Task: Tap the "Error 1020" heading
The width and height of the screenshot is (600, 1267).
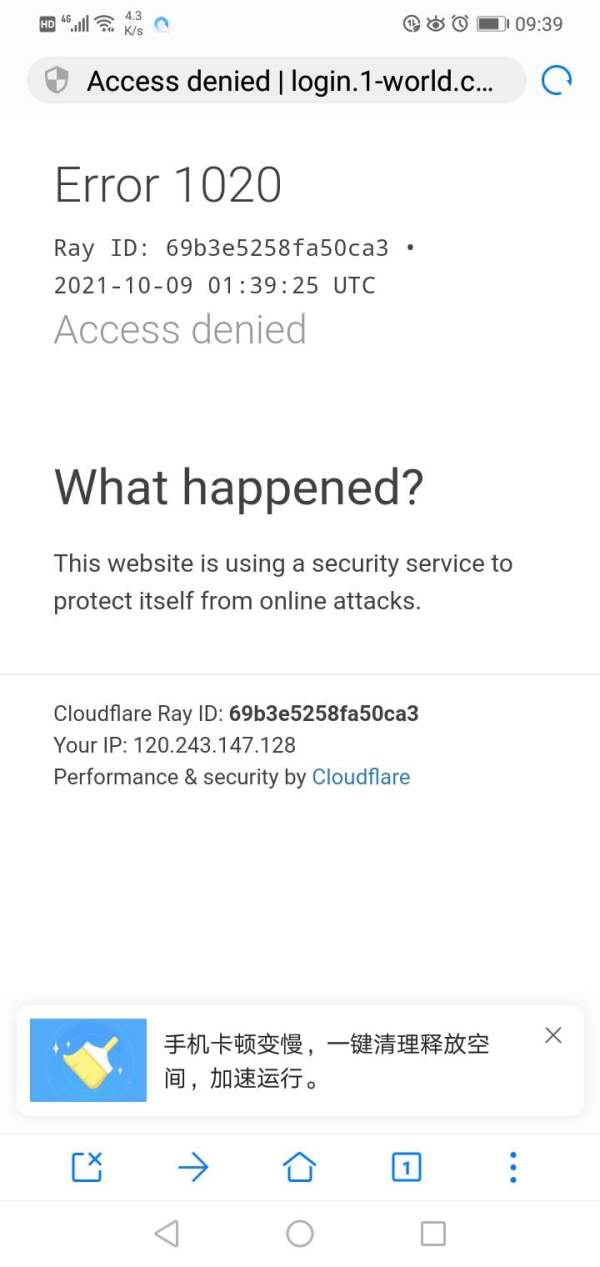Action: pos(168,186)
